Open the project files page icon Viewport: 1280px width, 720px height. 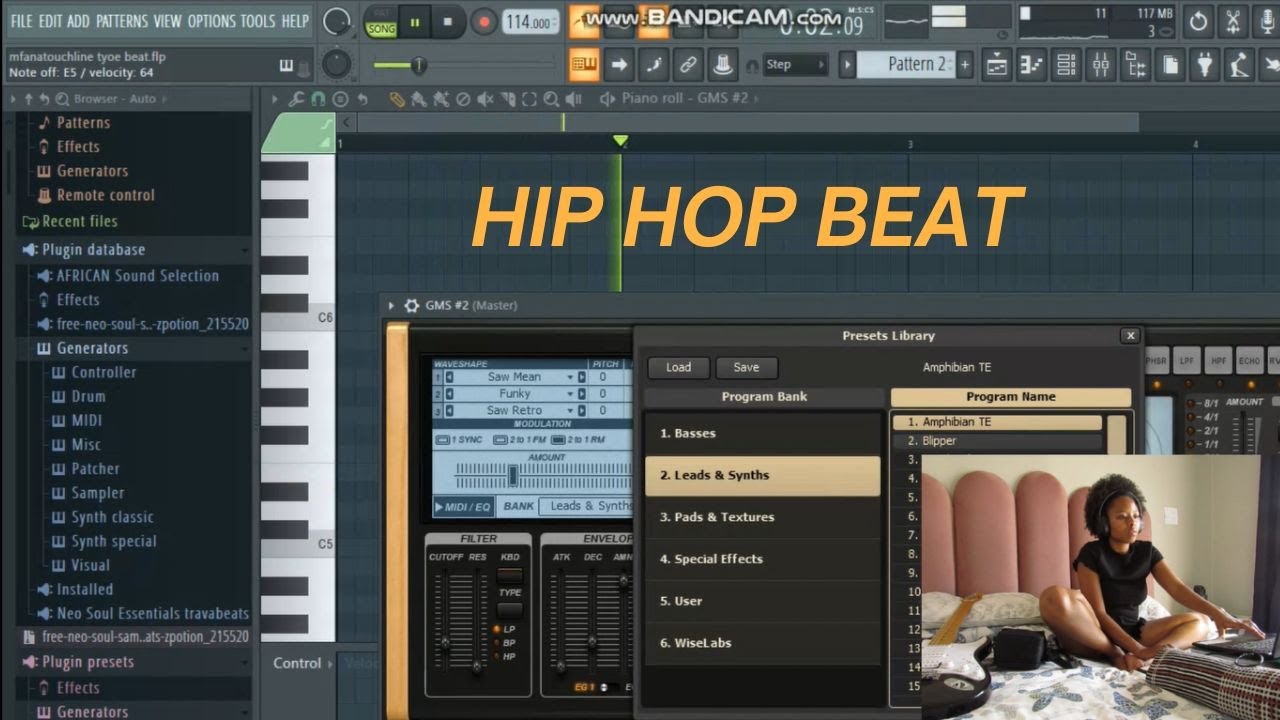1170,65
